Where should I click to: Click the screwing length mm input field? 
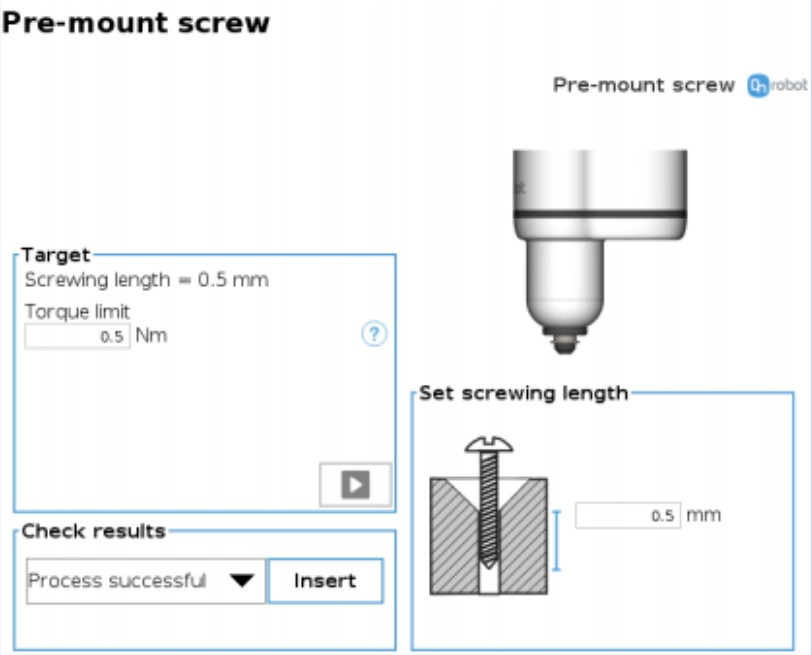tap(628, 516)
